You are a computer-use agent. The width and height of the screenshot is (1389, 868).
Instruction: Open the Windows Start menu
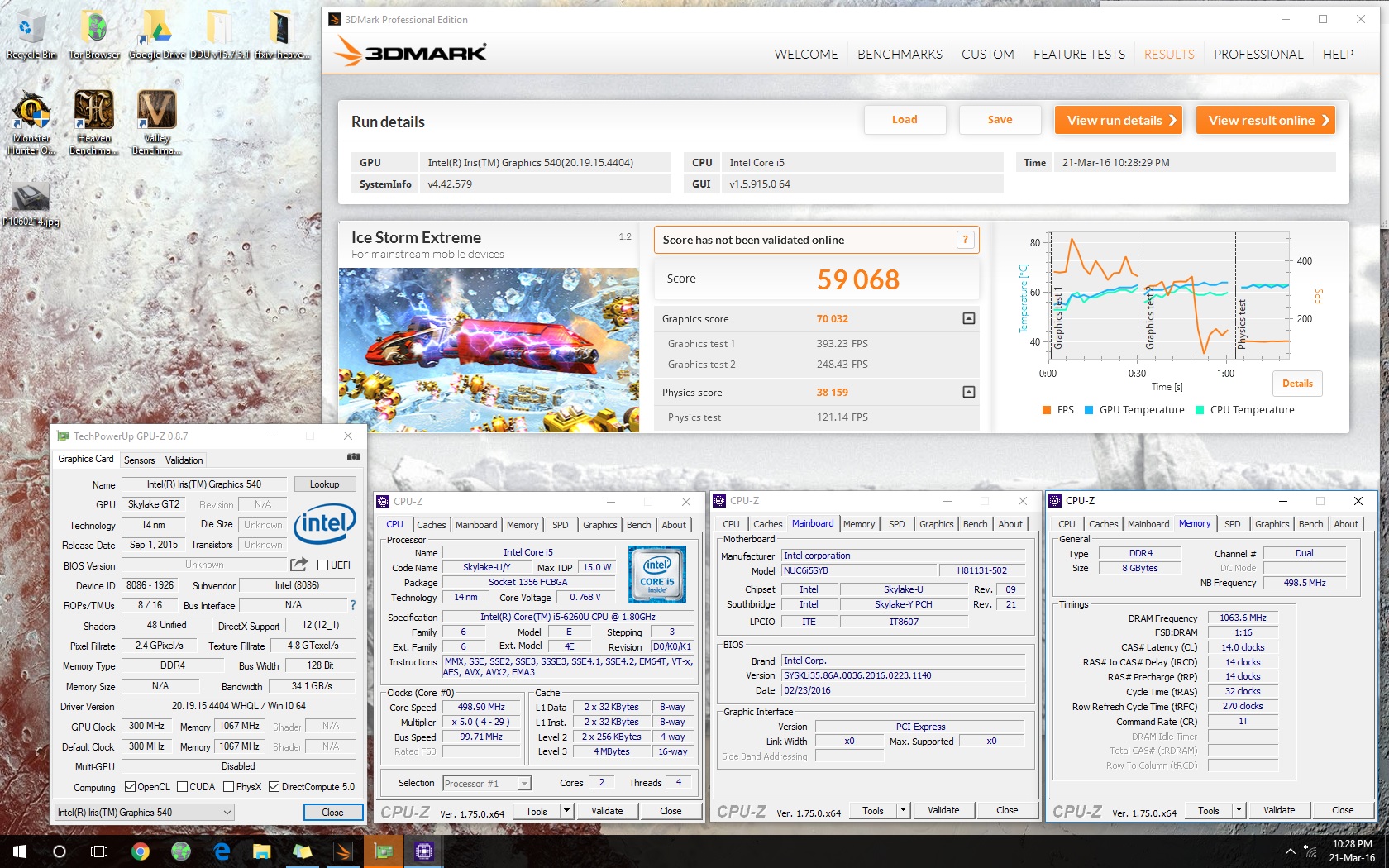click(20, 851)
